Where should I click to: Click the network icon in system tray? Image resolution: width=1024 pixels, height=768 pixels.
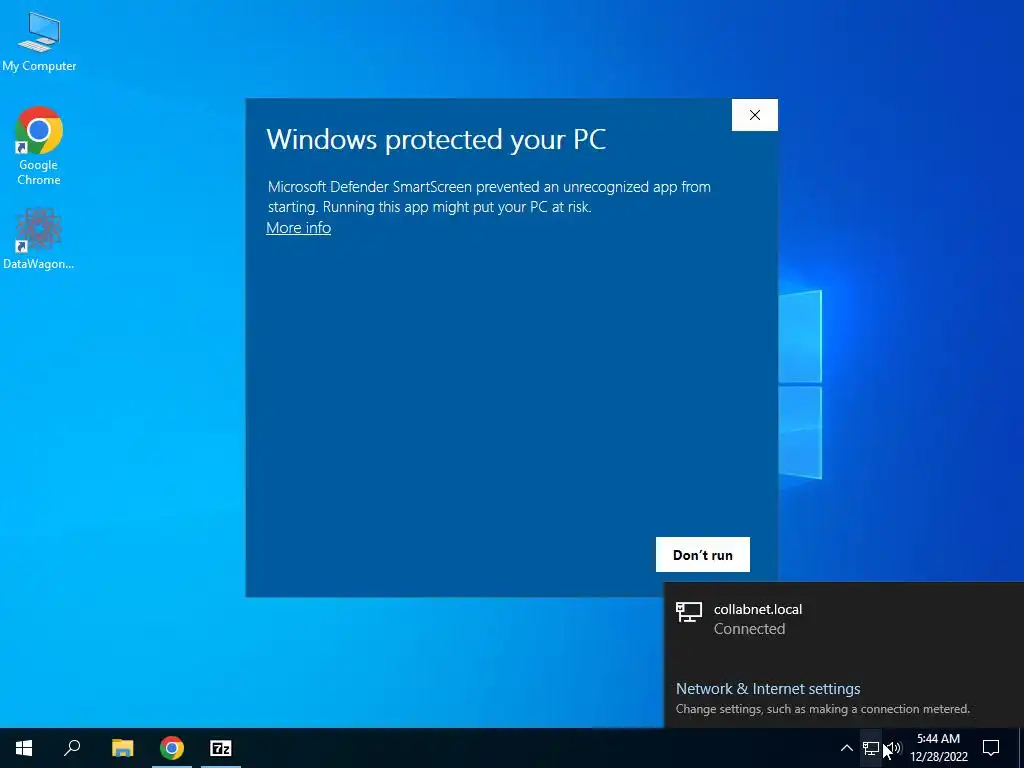pos(871,748)
